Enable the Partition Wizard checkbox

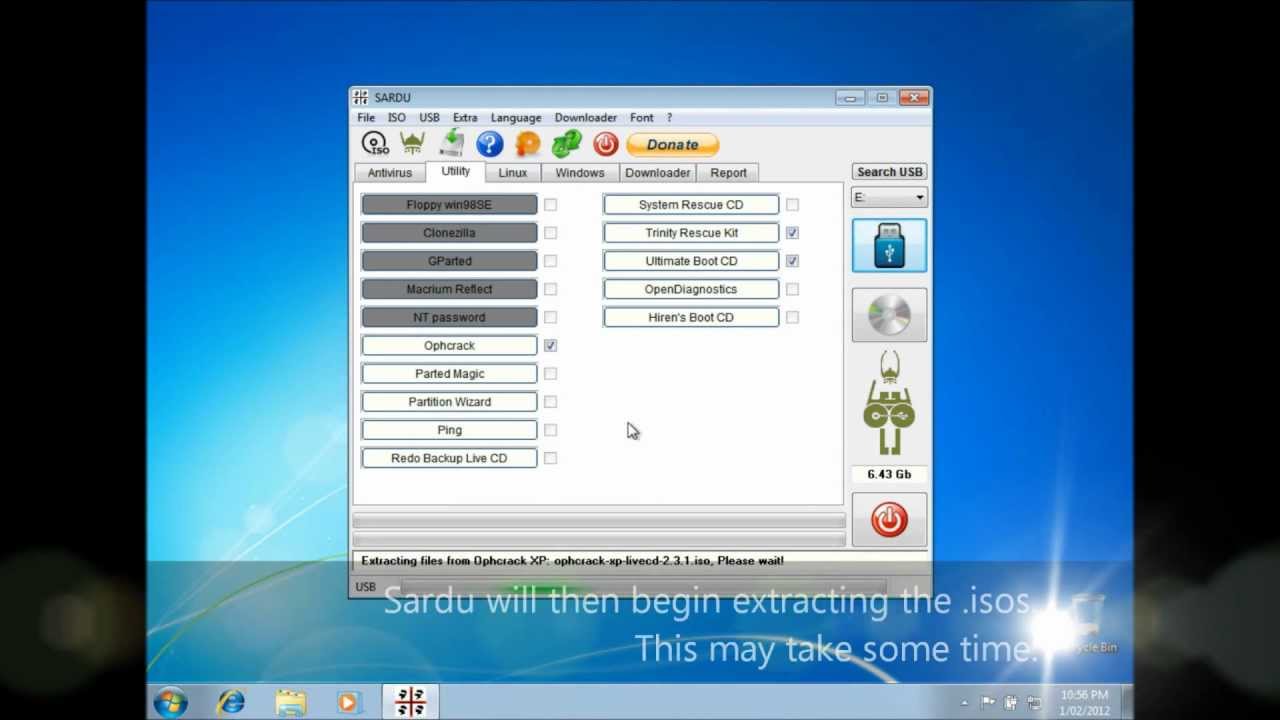point(550,401)
